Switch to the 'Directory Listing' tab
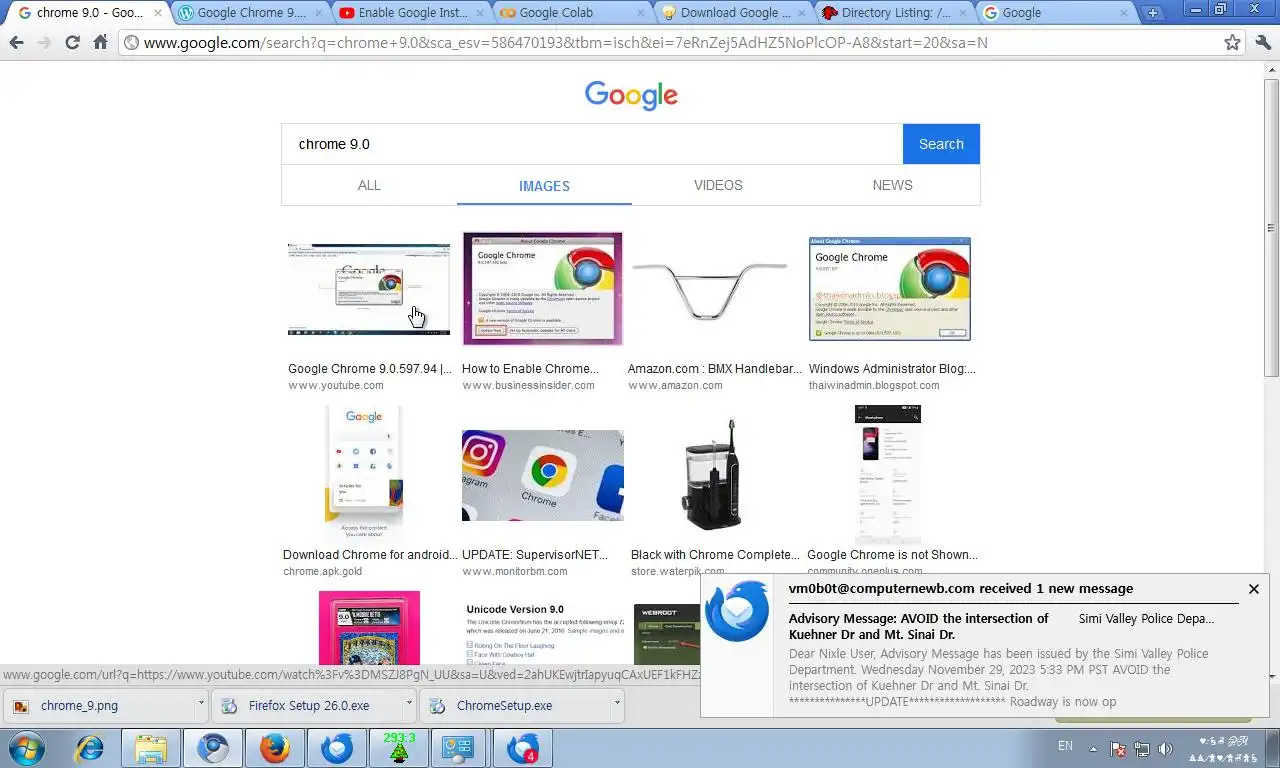 pos(895,13)
